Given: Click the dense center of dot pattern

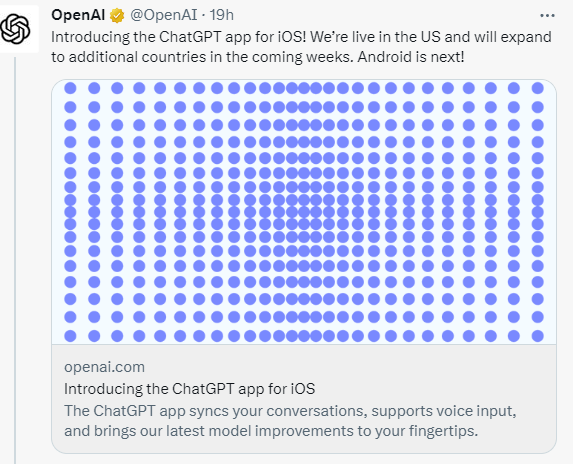Looking at the screenshot, I should pyautogui.click(x=304, y=212).
